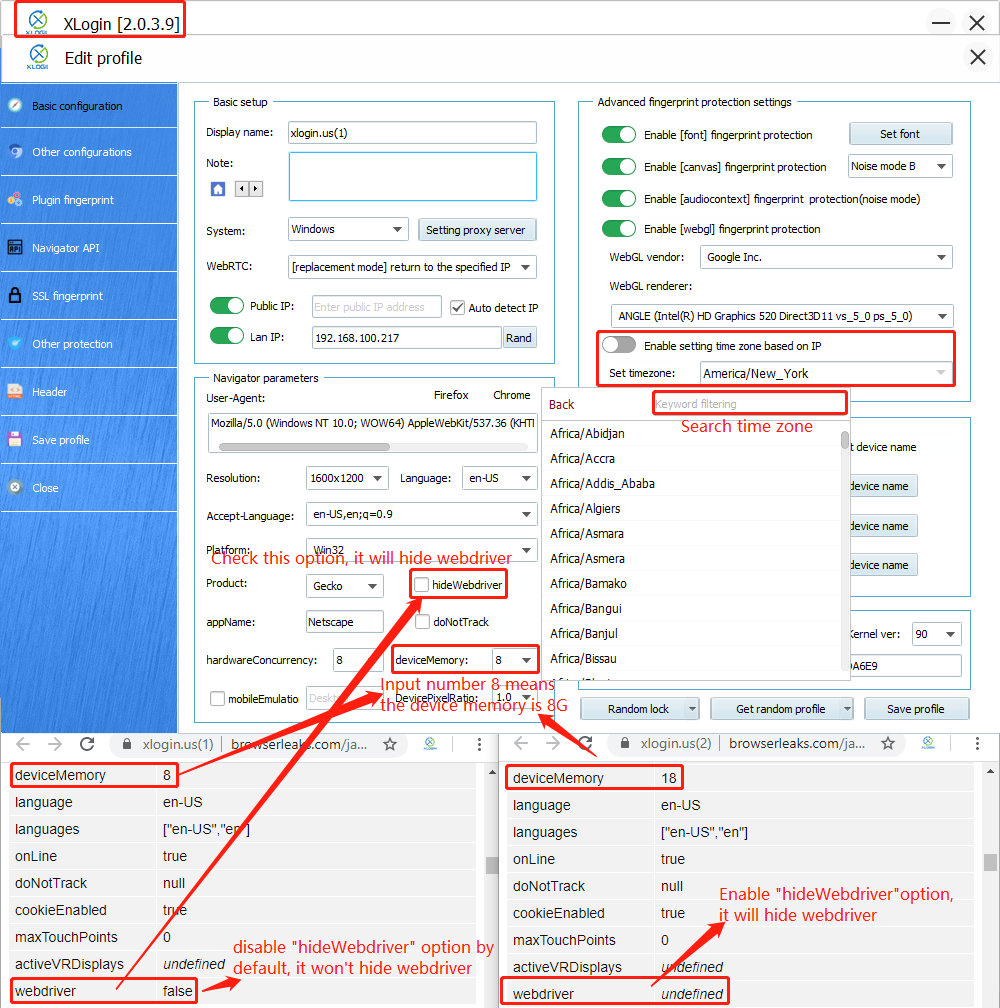Click the Other protection sidebar icon
This screenshot has width=1000, height=1008.
pyautogui.click(x=15, y=343)
